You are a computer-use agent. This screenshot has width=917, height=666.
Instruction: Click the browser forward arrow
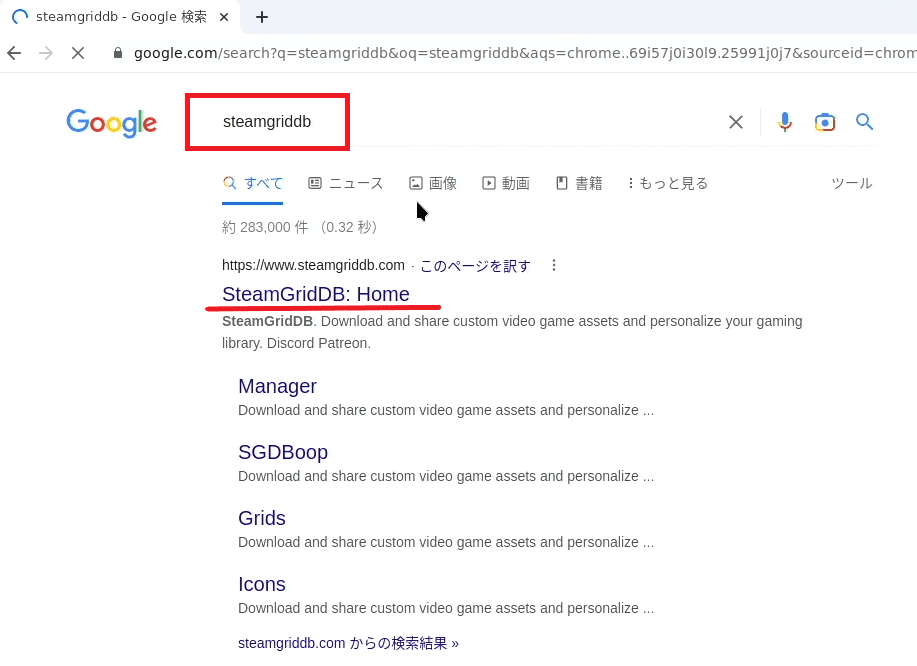(x=46, y=53)
